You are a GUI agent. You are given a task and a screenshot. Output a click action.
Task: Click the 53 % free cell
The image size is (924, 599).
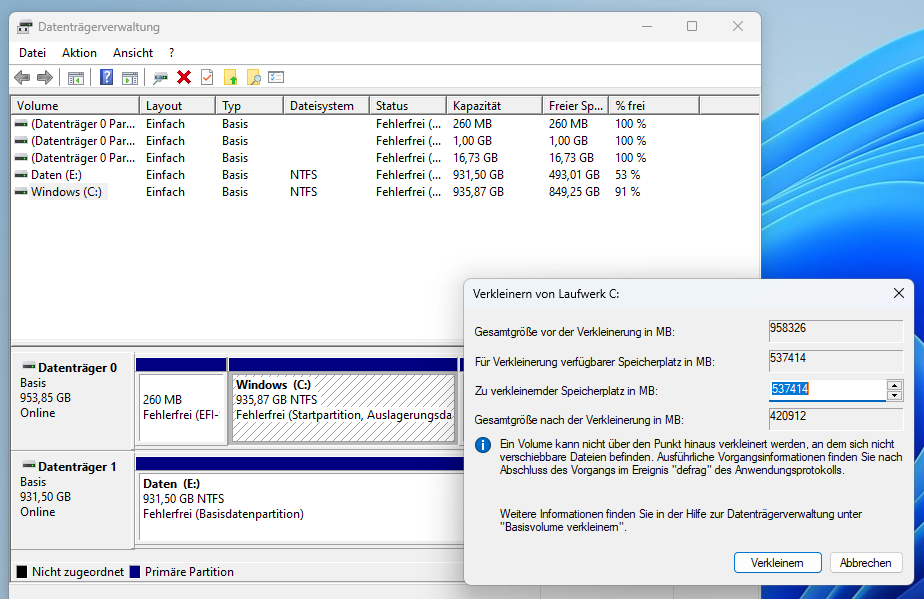pyautogui.click(x=628, y=175)
